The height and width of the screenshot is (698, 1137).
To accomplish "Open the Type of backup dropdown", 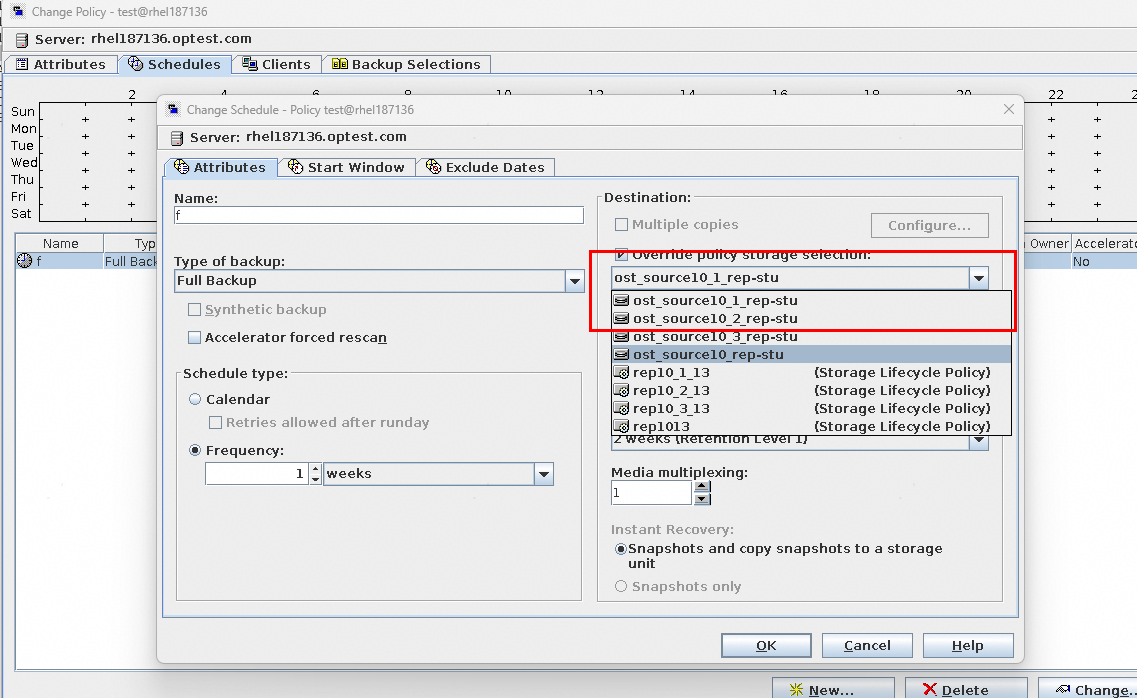I will [x=574, y=281].
